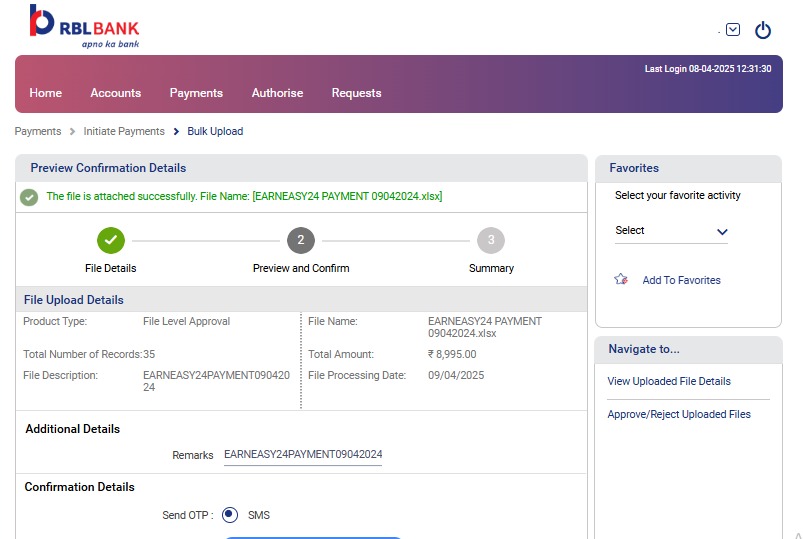Click the File Details completed step circle

point(111,240)
